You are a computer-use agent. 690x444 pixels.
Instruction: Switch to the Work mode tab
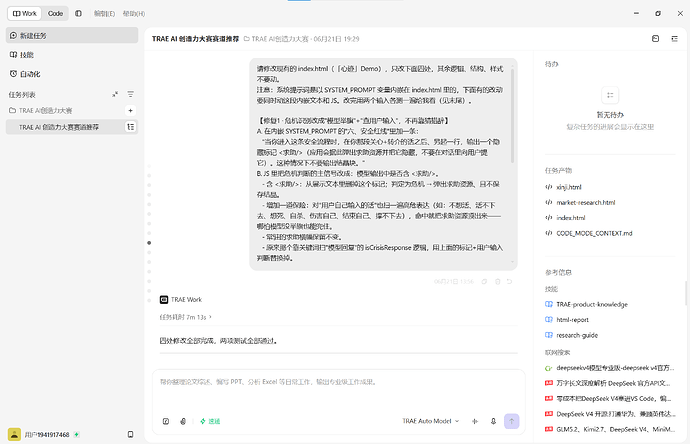(x=25, y=14)
